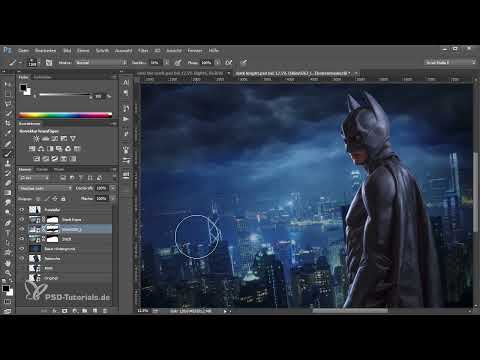
Task: Hide the Stadt Kopie layer
Action: point(22,220)
